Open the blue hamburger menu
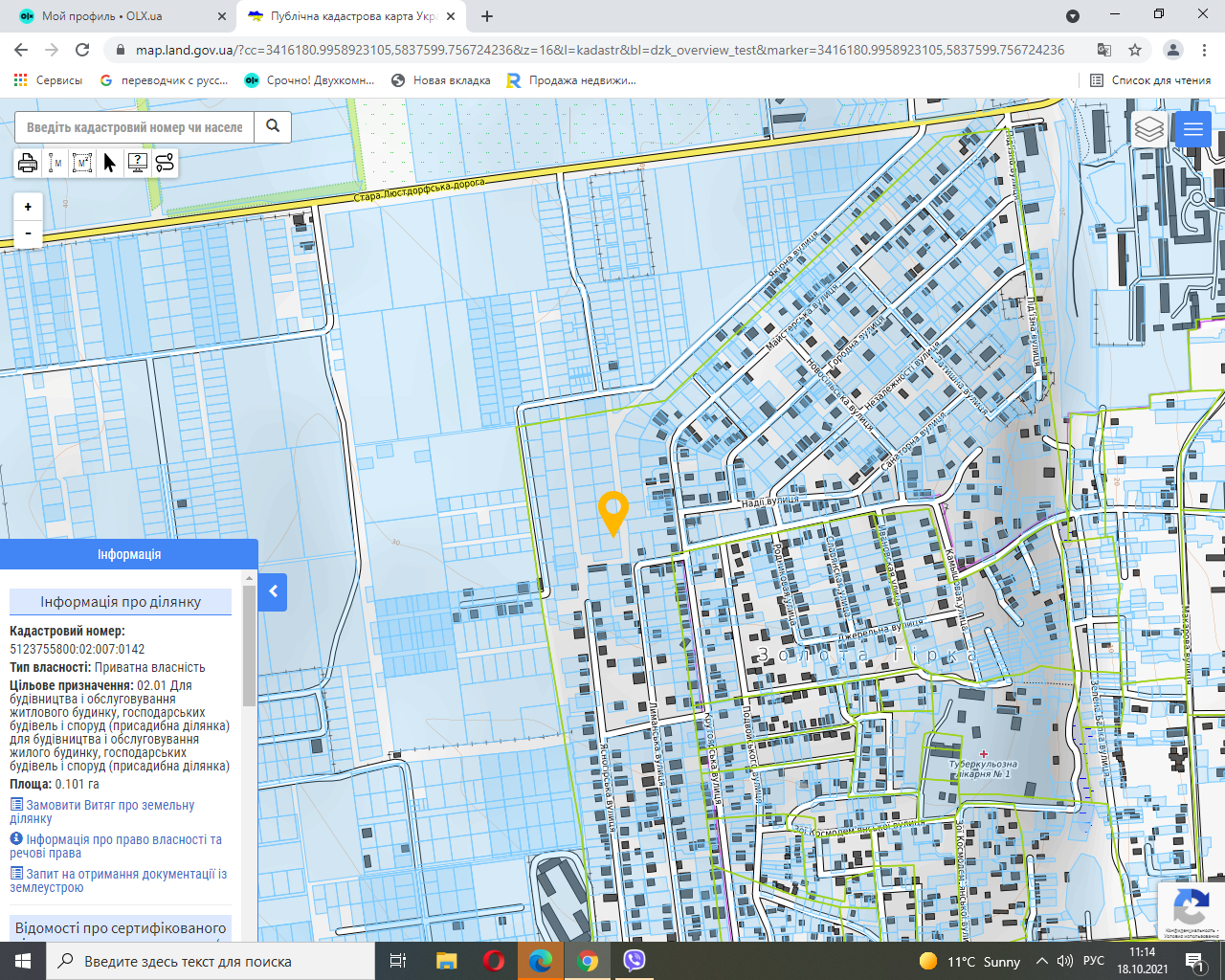Image resolution: width=1225 pixels, height=980 pixels. 1192,128
